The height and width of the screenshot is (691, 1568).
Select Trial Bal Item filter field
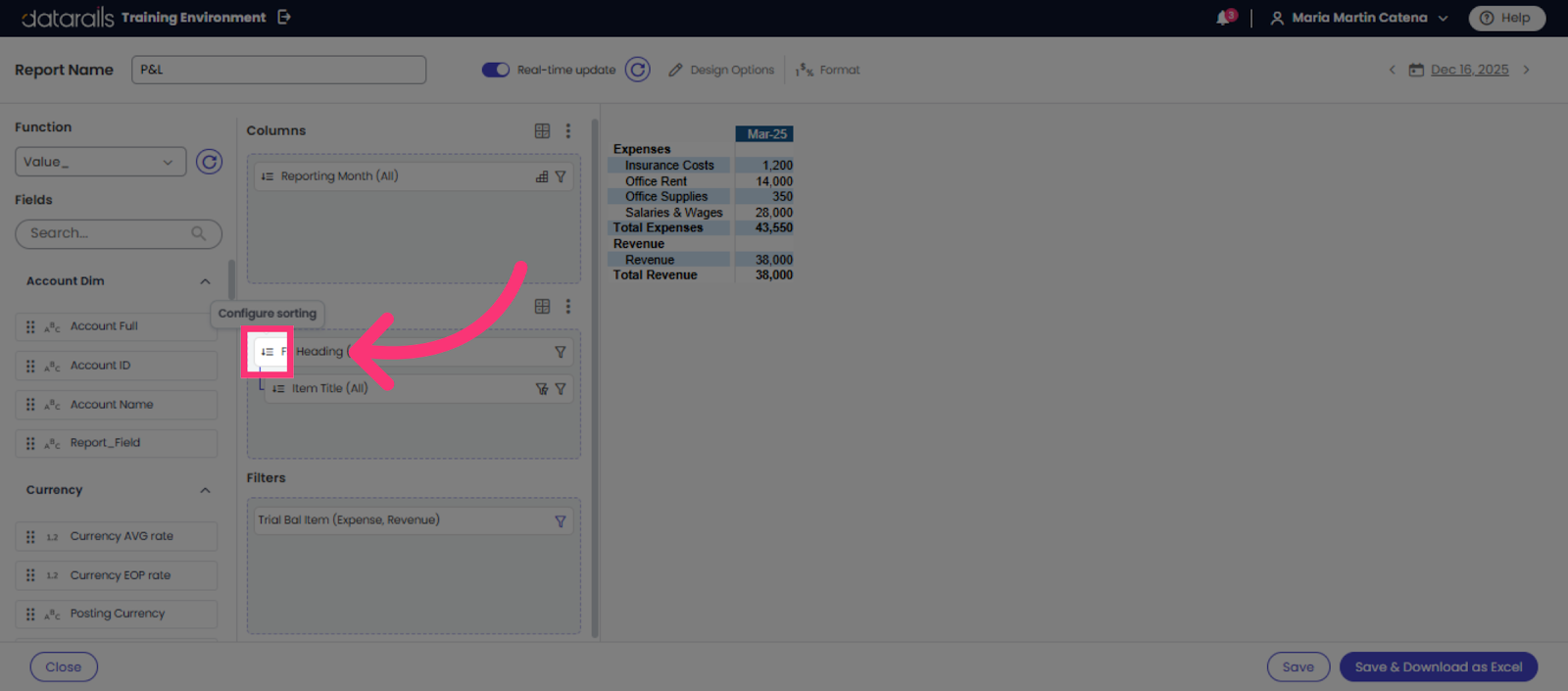point(414,520)
